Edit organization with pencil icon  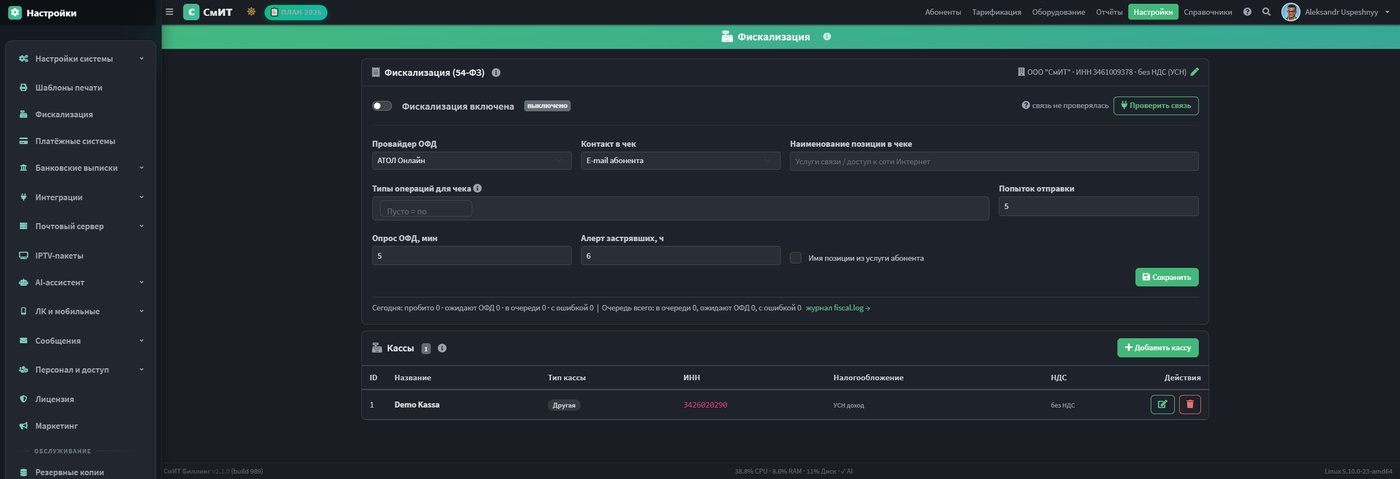pyautogui.click(x=1194, y=72)
